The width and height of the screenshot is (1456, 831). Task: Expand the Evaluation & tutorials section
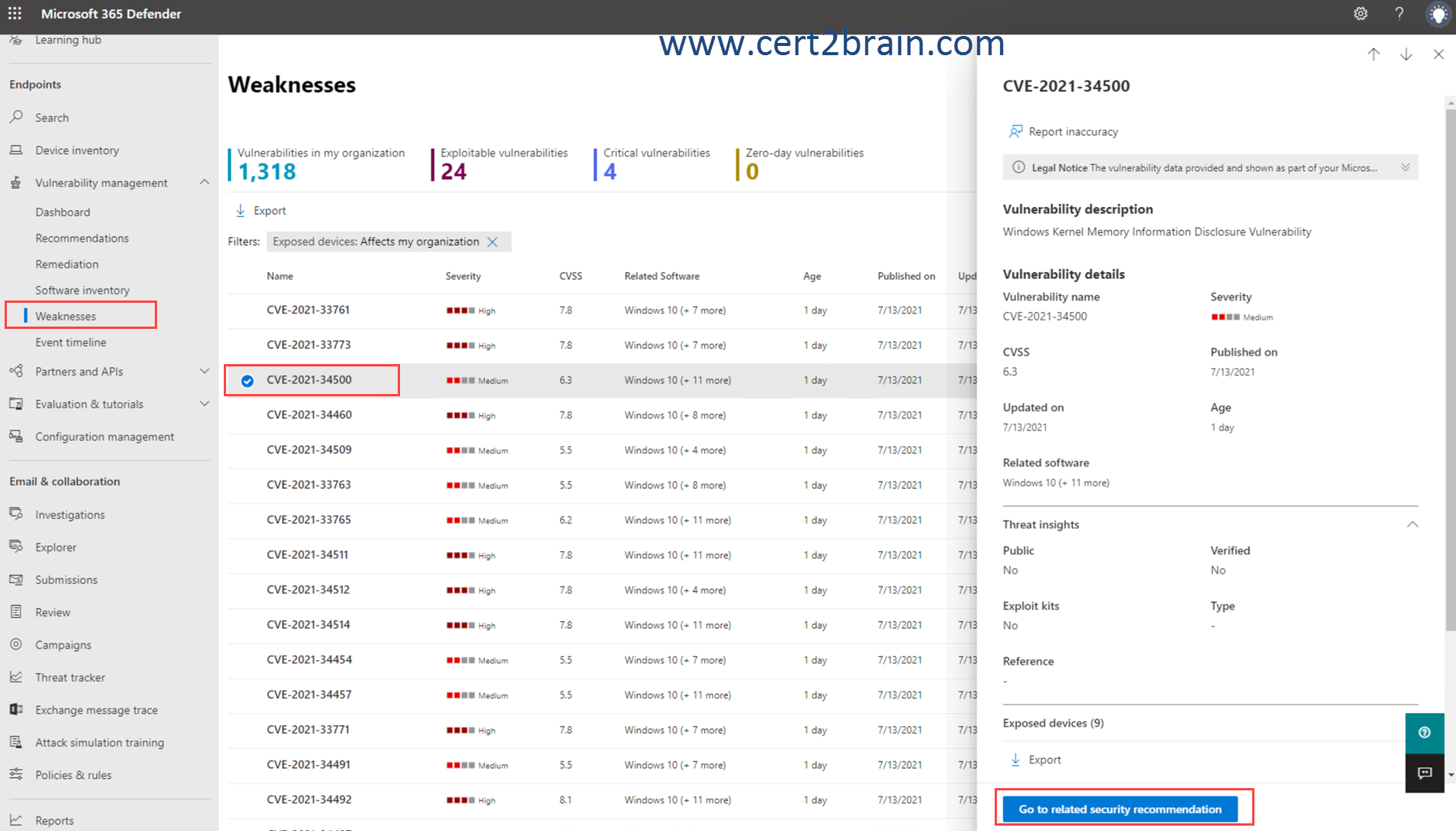click(204, 404)
